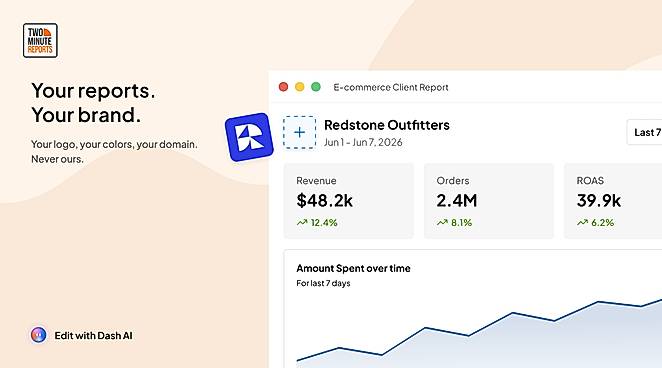Screen dimensions: 662x368
Task: Click the 2.4M orders value
Action: point(457,200)
